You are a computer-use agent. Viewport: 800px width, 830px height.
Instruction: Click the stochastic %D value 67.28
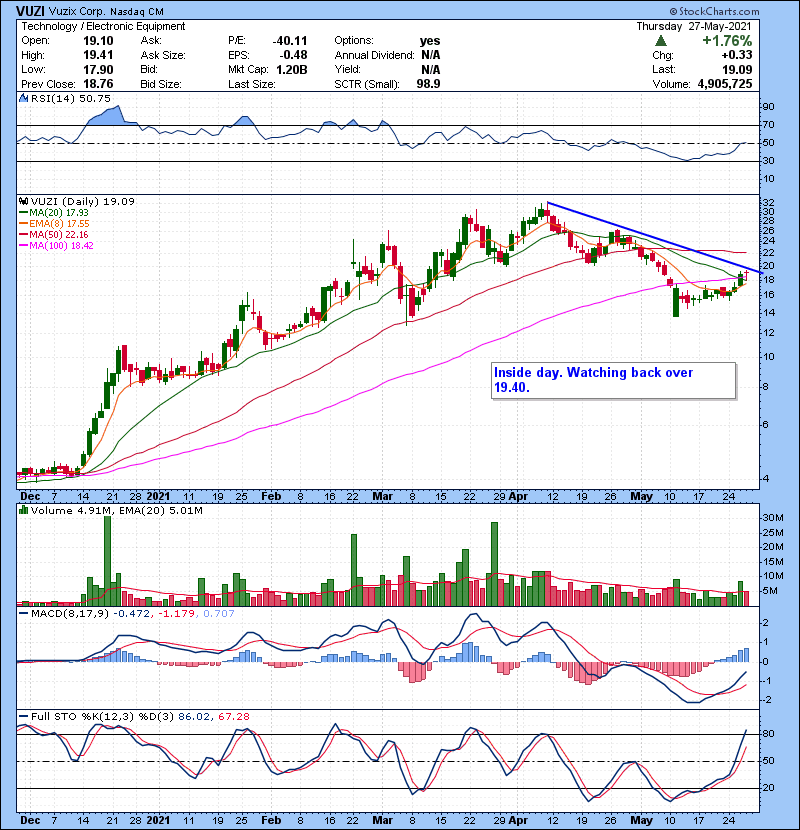click(x=233, y=716)
